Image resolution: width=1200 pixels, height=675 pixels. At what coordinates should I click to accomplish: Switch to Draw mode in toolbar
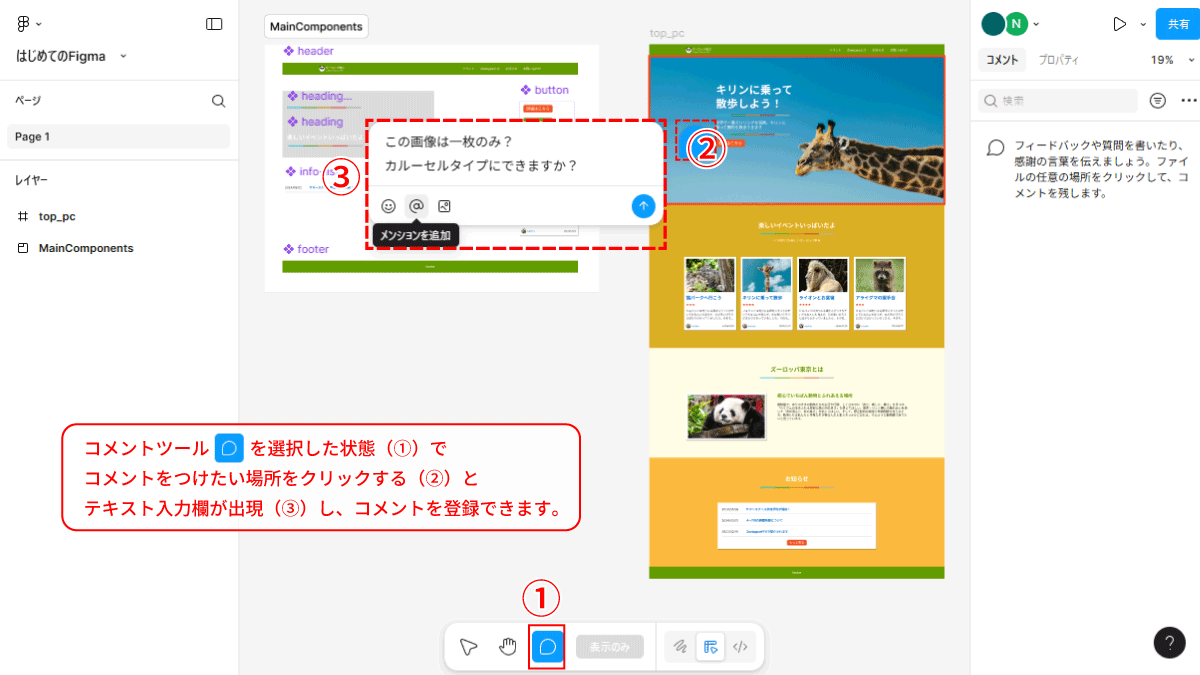680,646
